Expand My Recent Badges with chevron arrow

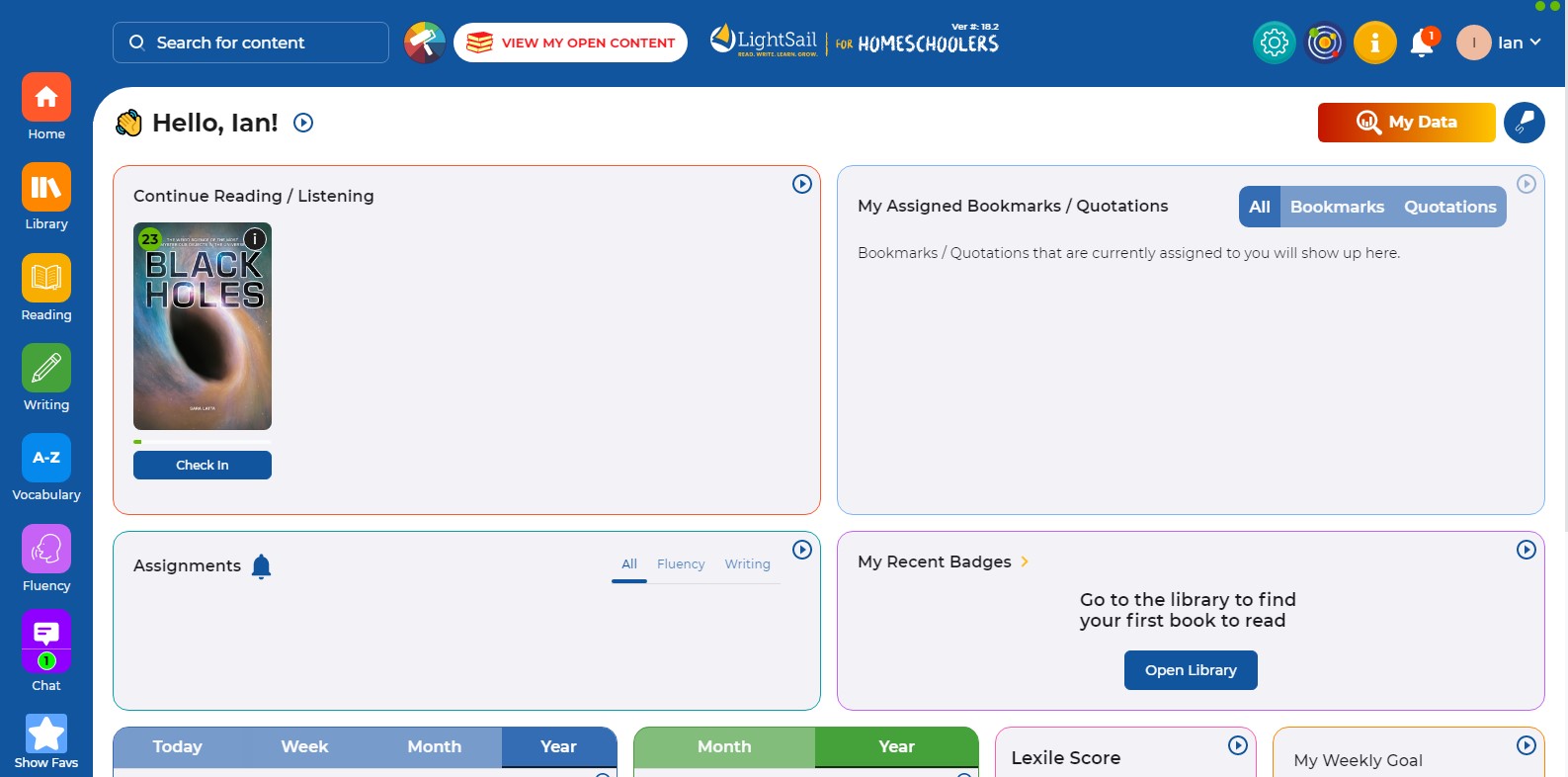(1025, 561)
